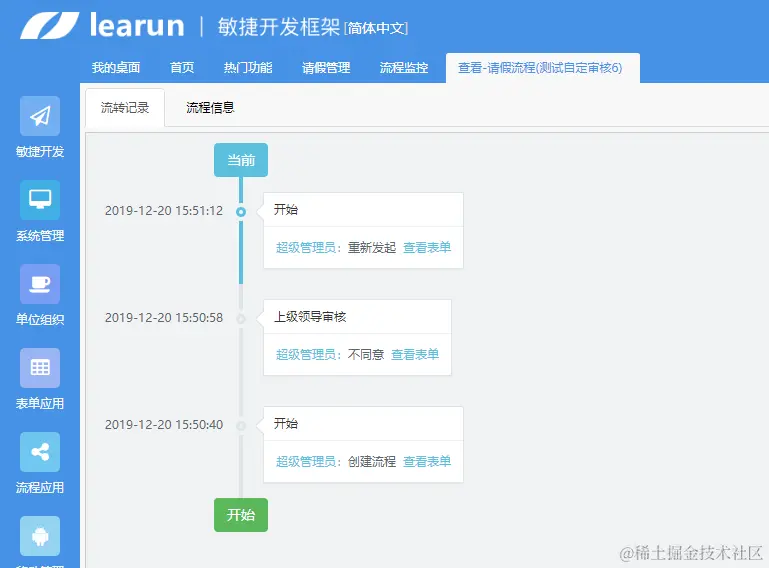Image resolution: width=769 pixels, height=568 pixels.
Task: Click the 系统管理 sidebar label
Action: [x=40, y=236]
